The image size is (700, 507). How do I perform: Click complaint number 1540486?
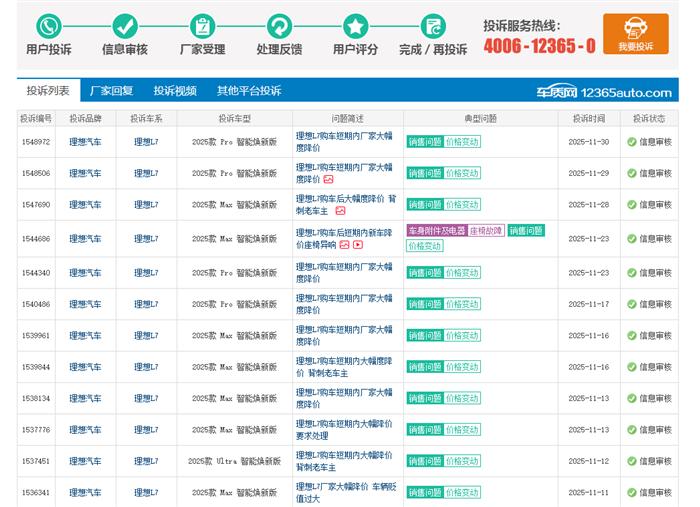point(36,304)
